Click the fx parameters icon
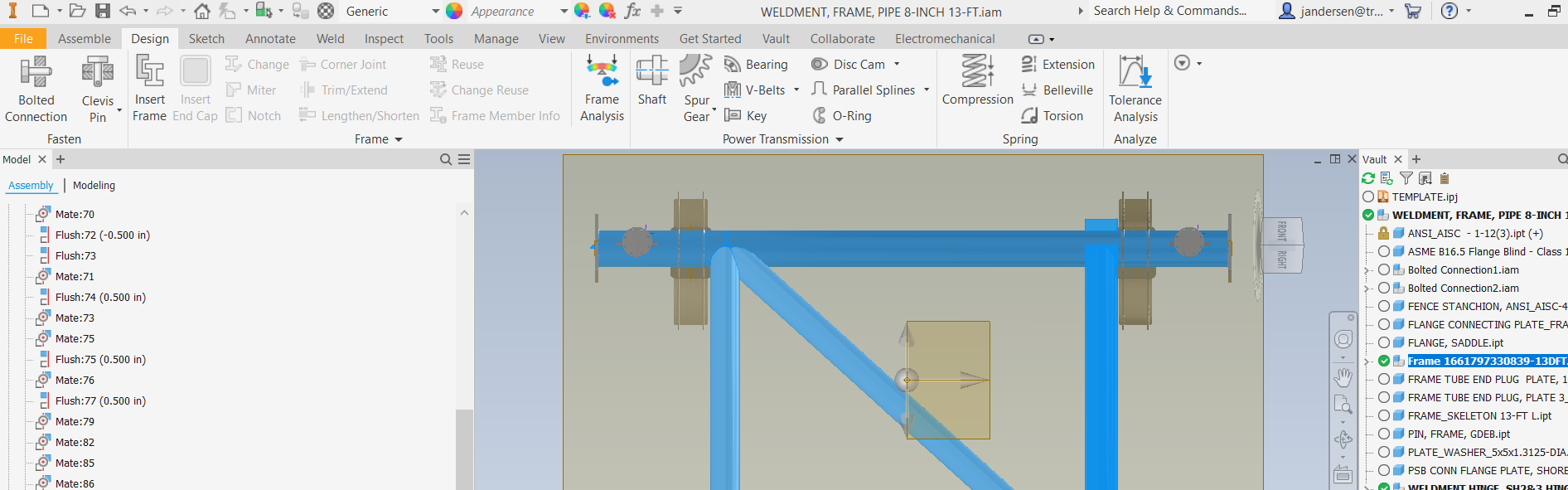1568x490 pixels. click(633, 11)
